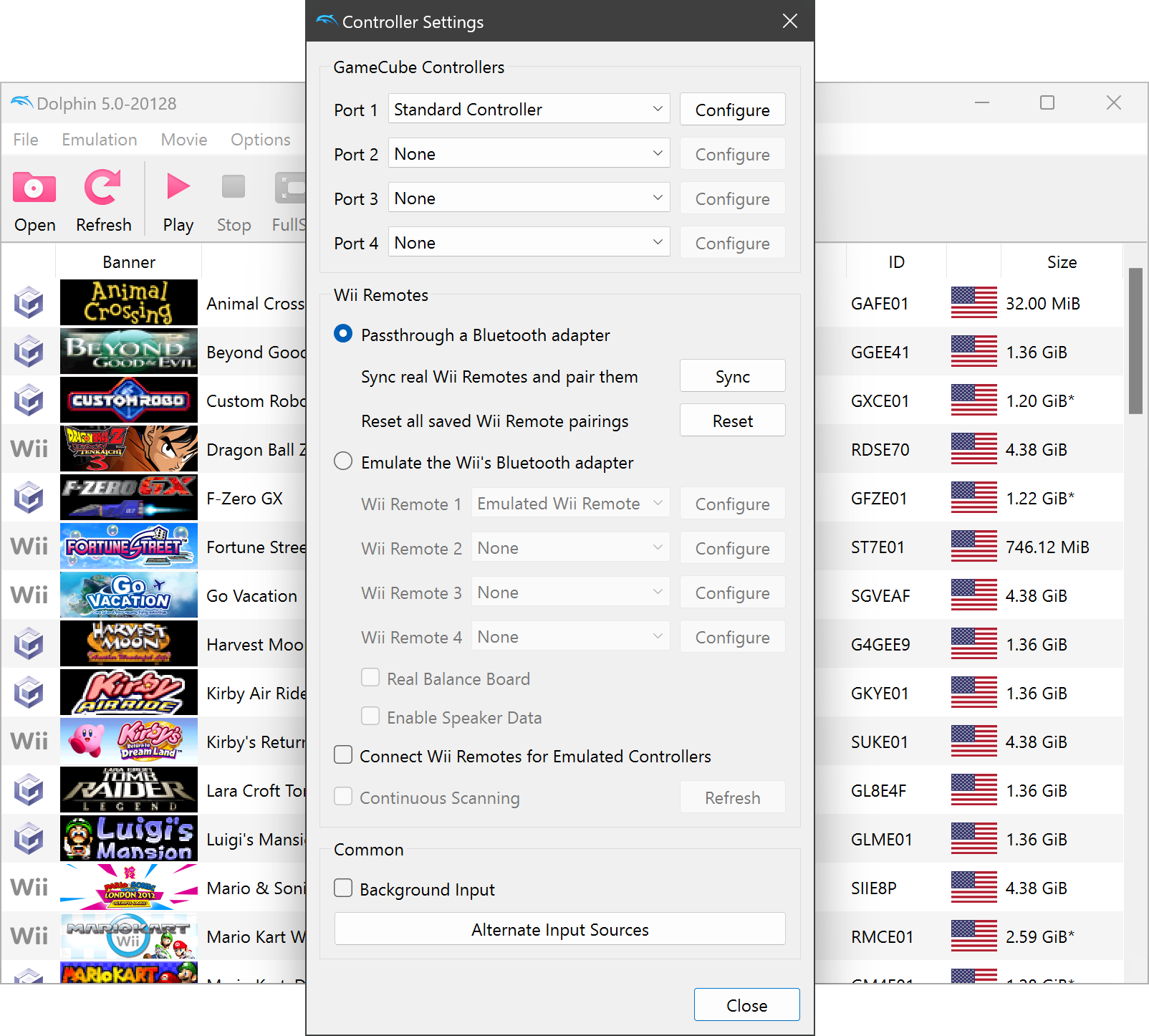Click GameCube platform icon for Custom Robo row
This screenshot has height=1036, width=1149.
[29, 401]
